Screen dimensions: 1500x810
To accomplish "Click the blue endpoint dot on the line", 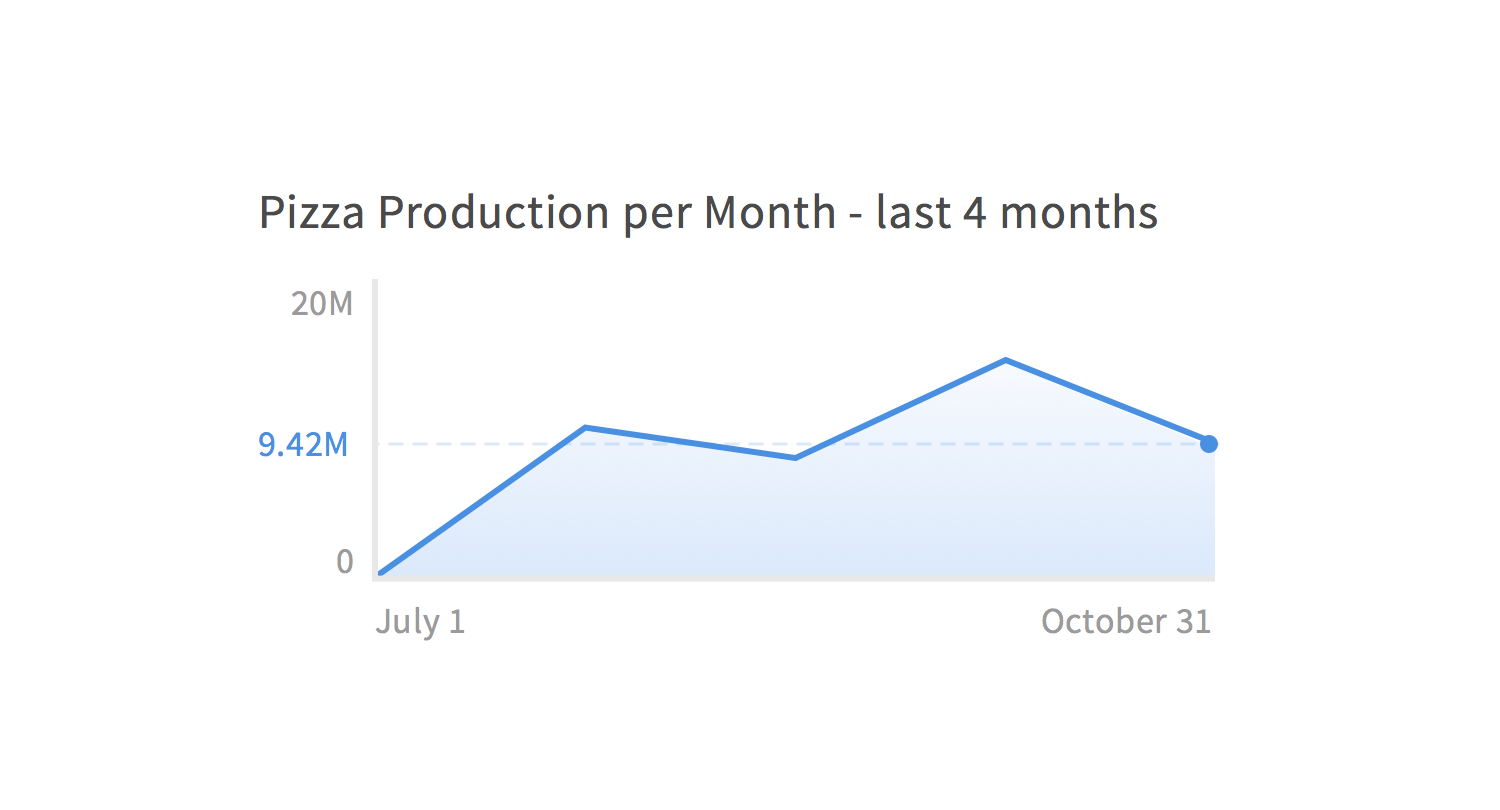I will (x=1209, y=443).
